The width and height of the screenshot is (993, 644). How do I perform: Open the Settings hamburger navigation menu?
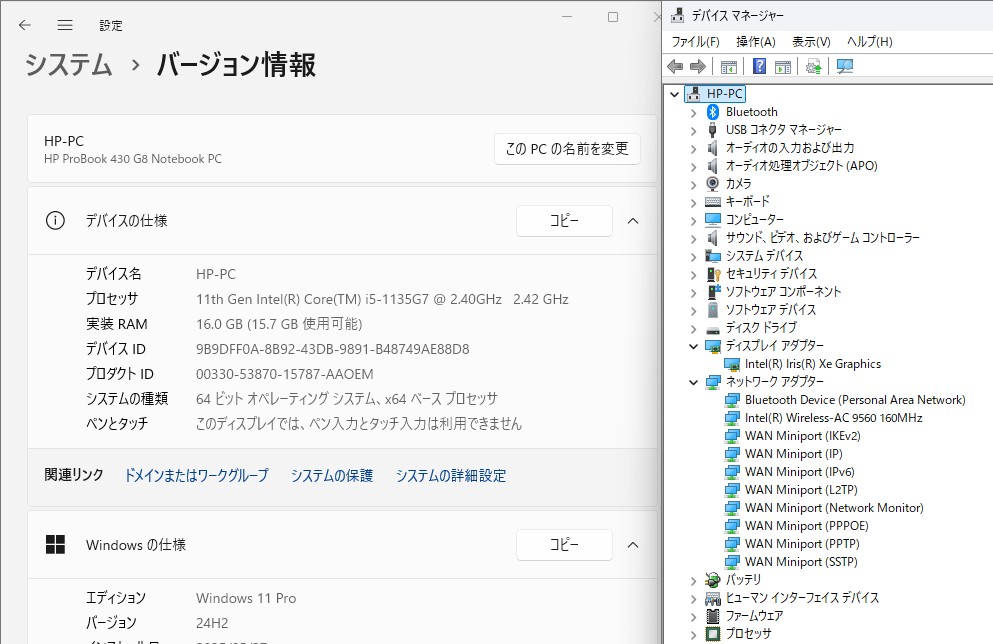coord(65,25)
